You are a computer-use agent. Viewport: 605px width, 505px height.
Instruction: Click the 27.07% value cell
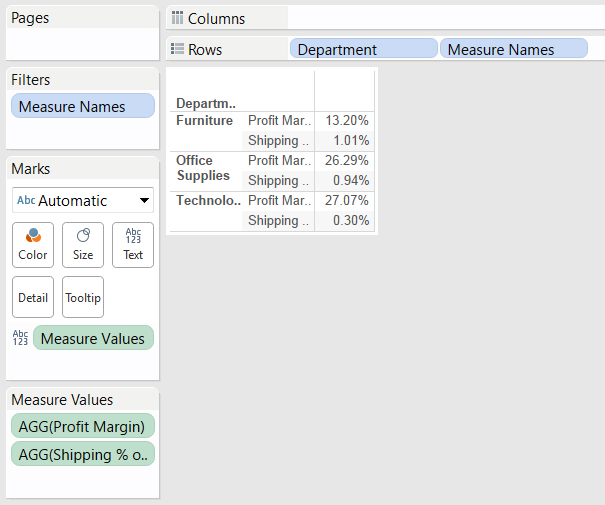[346, 200]
